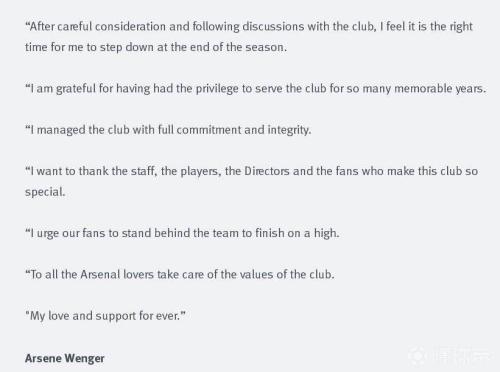Click the sentence urging fans to stand behind
The image size is (500, 372).
(182, 233)
